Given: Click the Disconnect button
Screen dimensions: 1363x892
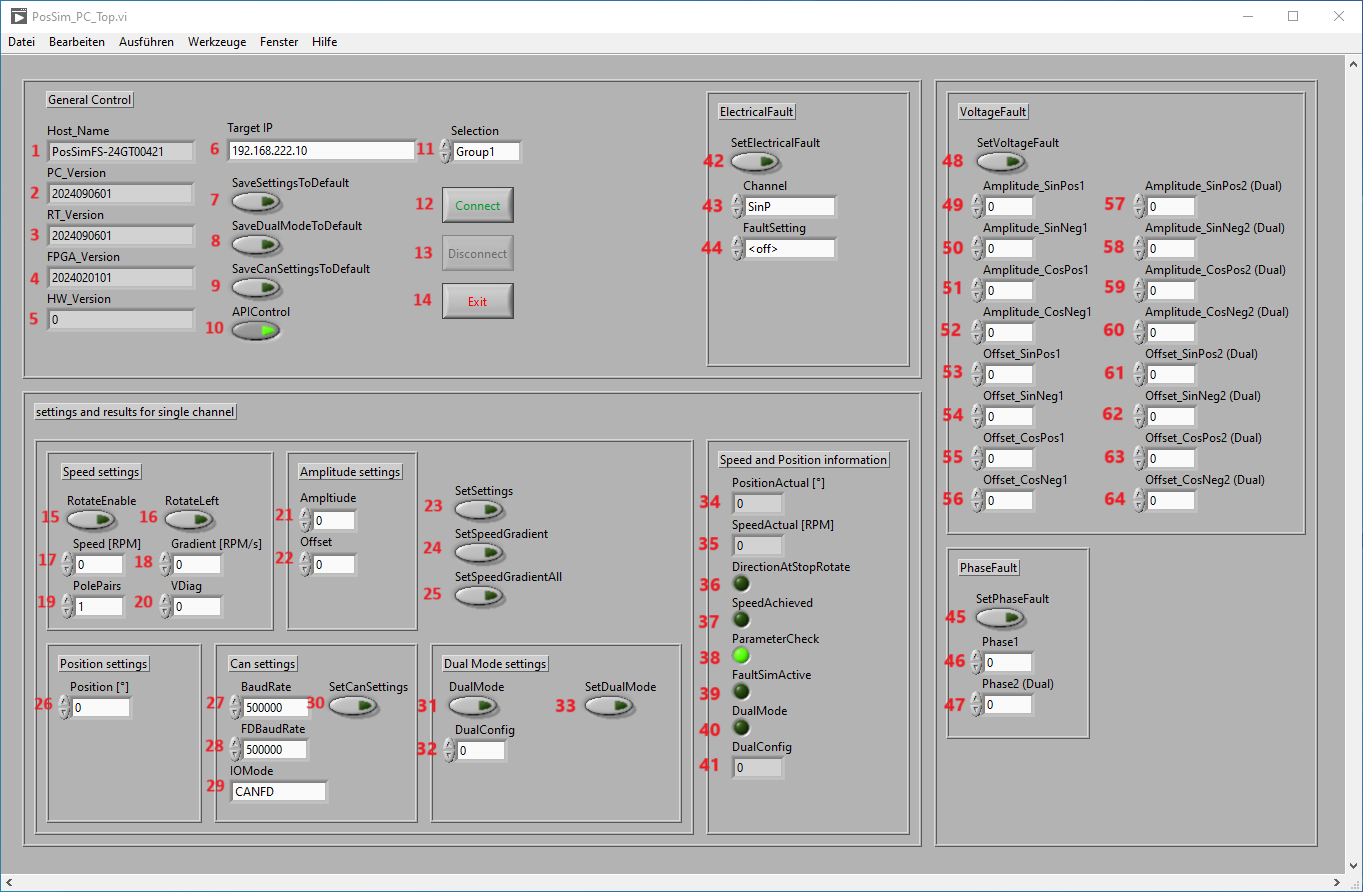Looking at the screenshot, I should [x=478, y=253].
